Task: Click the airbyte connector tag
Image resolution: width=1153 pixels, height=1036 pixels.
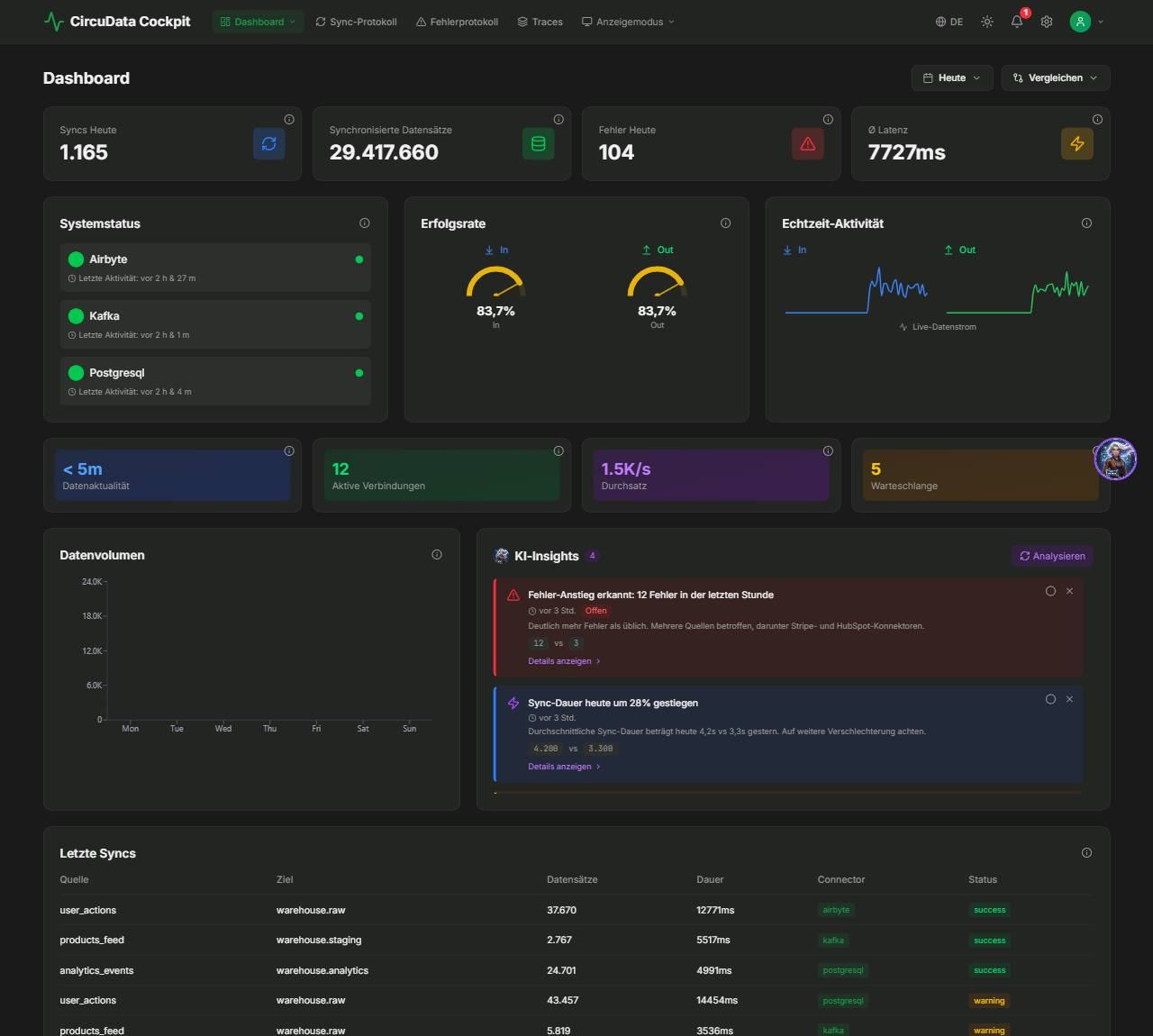Action: coord(836,910)
